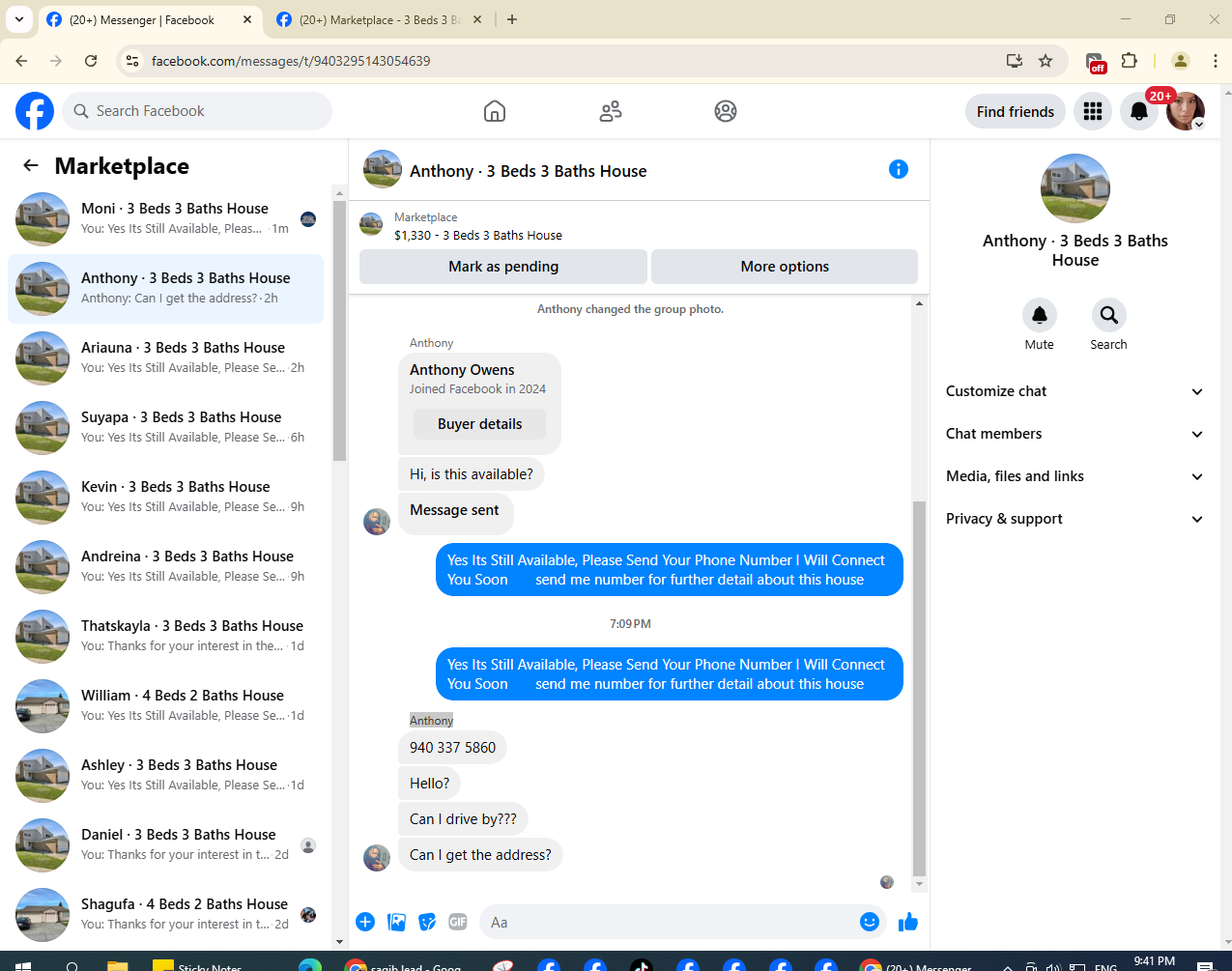Go to Home feed icon
Screen dimensions: 1232x971
point(495,111)
